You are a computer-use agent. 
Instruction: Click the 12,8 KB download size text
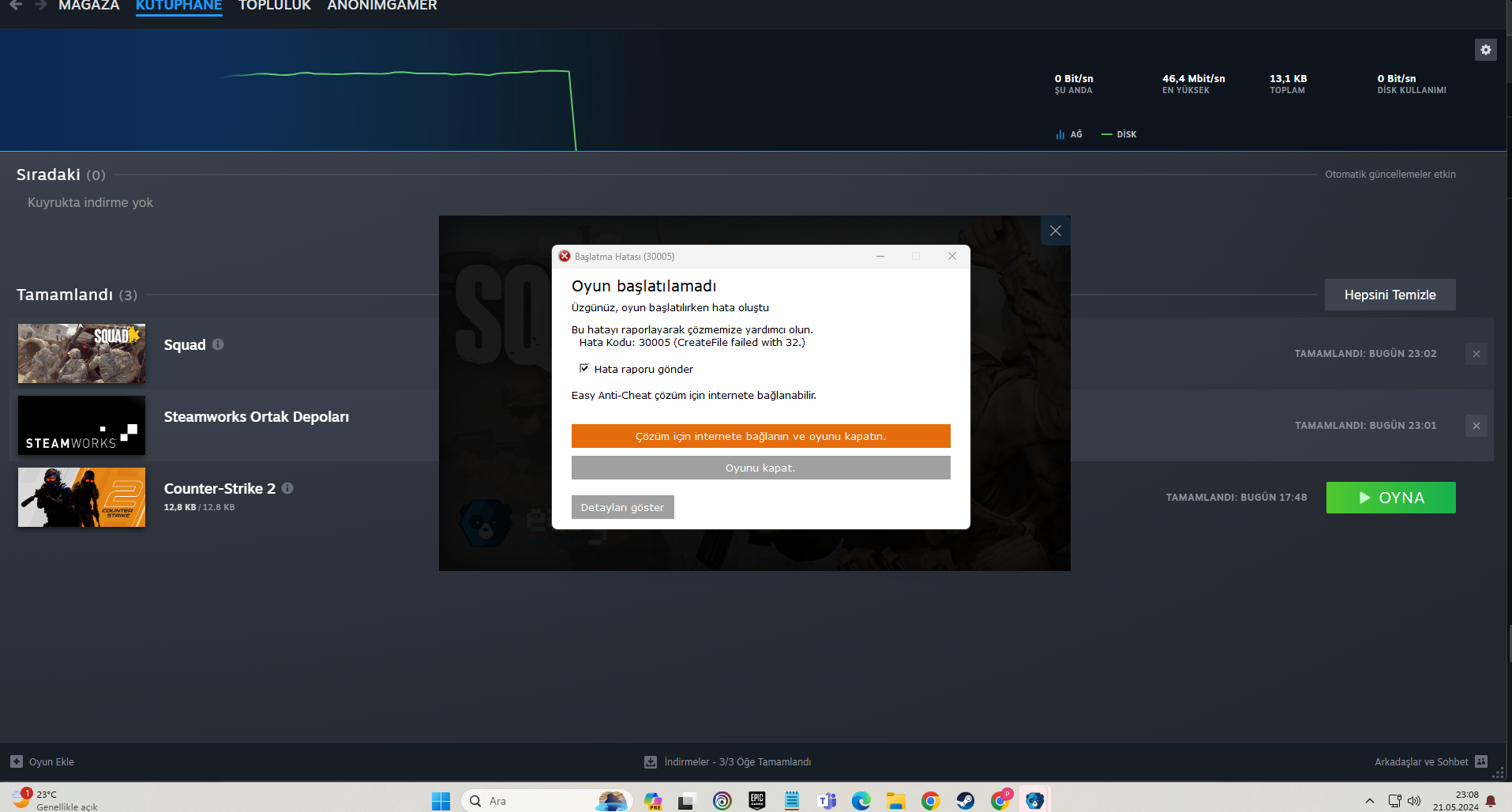[180, 507]
